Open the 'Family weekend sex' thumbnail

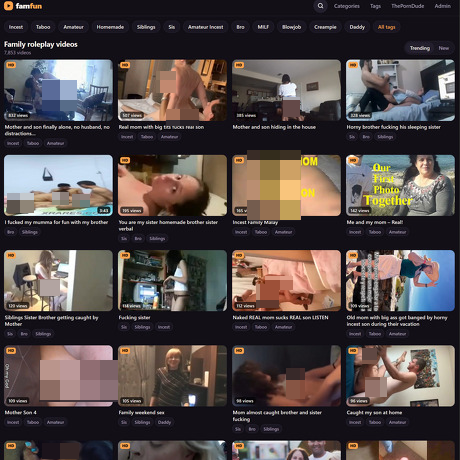coord(172,376)
